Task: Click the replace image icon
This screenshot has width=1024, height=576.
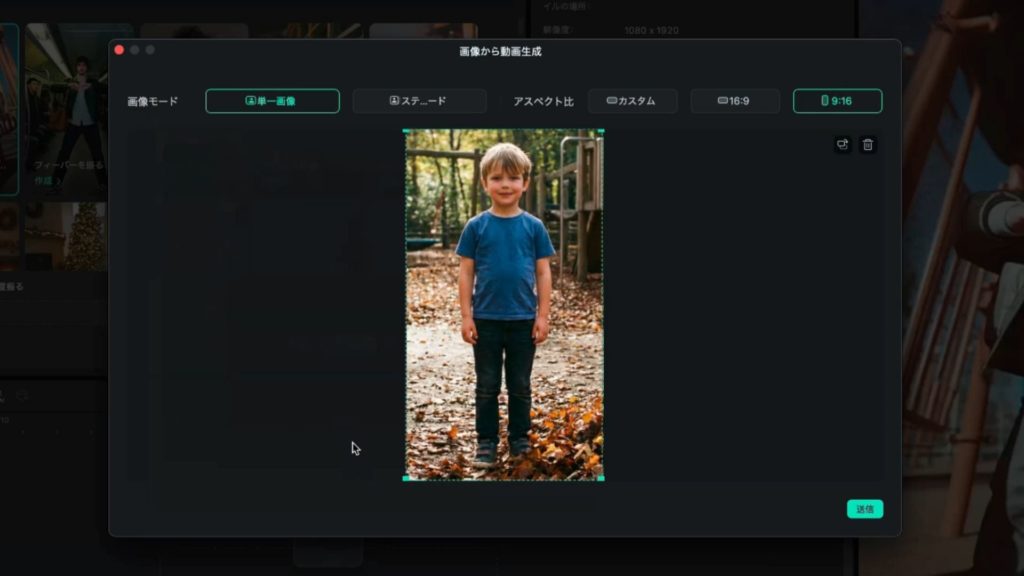Action: tap(842, 145)
